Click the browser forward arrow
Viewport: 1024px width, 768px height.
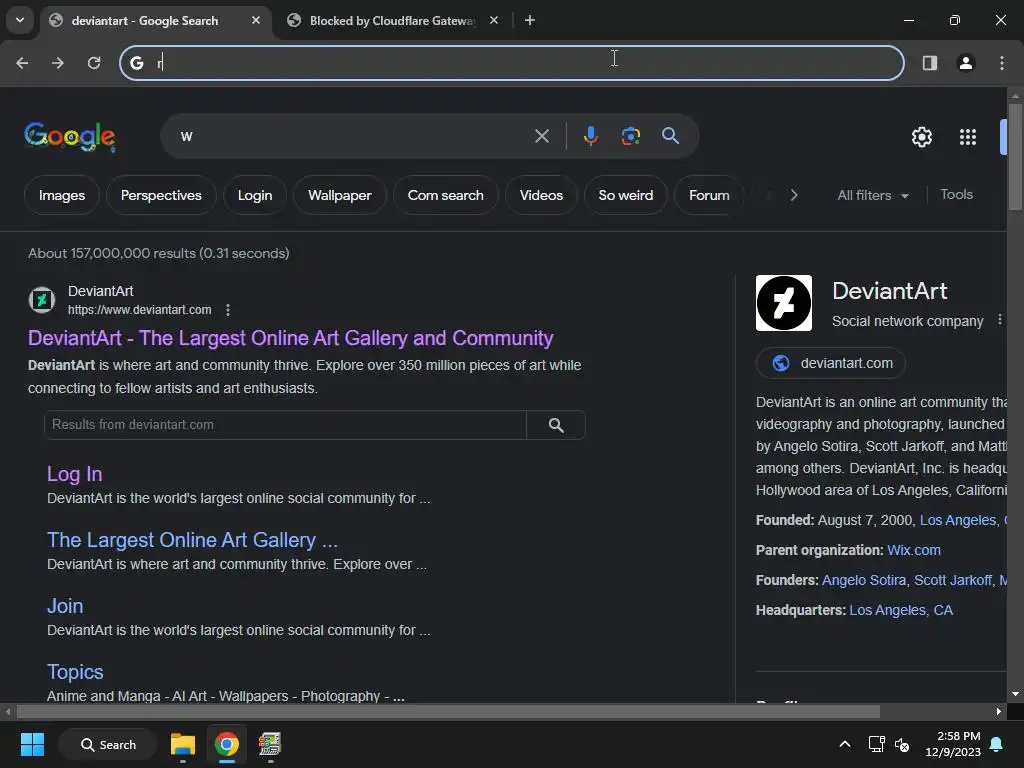(x=58, y=63)
